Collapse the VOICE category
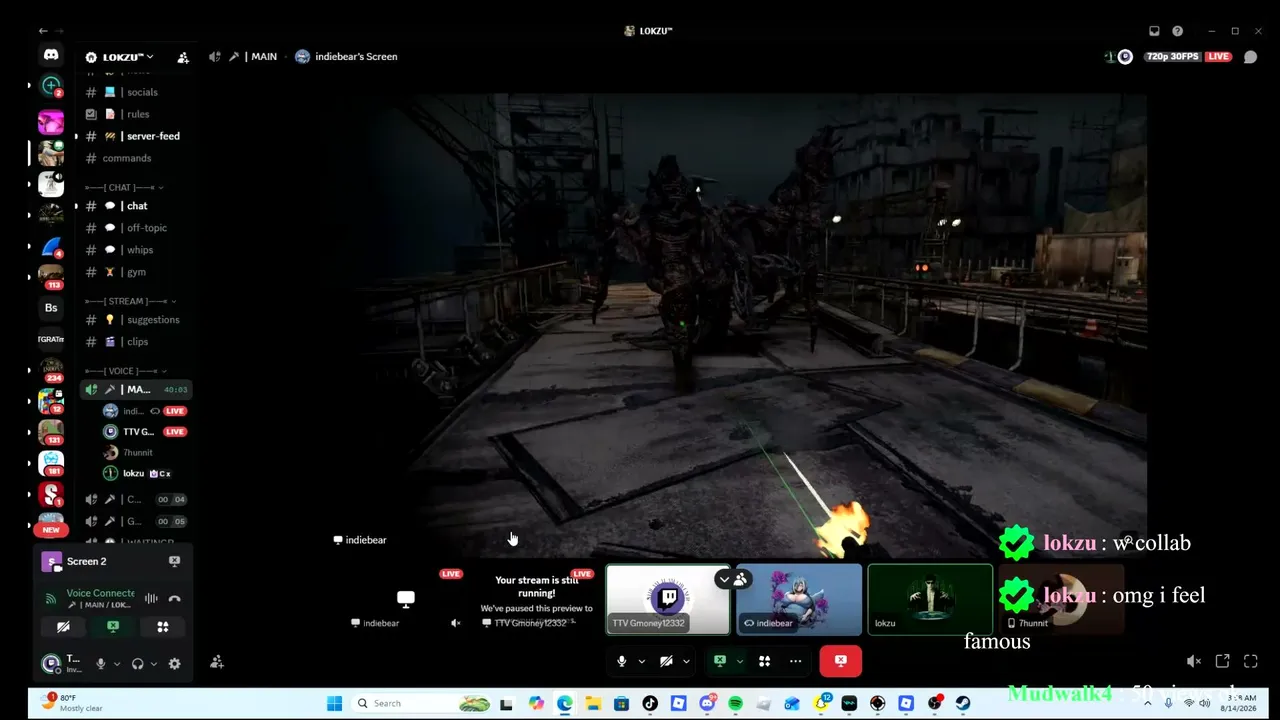This screenshot has height=720, width=1280. (x=126, y=371)
